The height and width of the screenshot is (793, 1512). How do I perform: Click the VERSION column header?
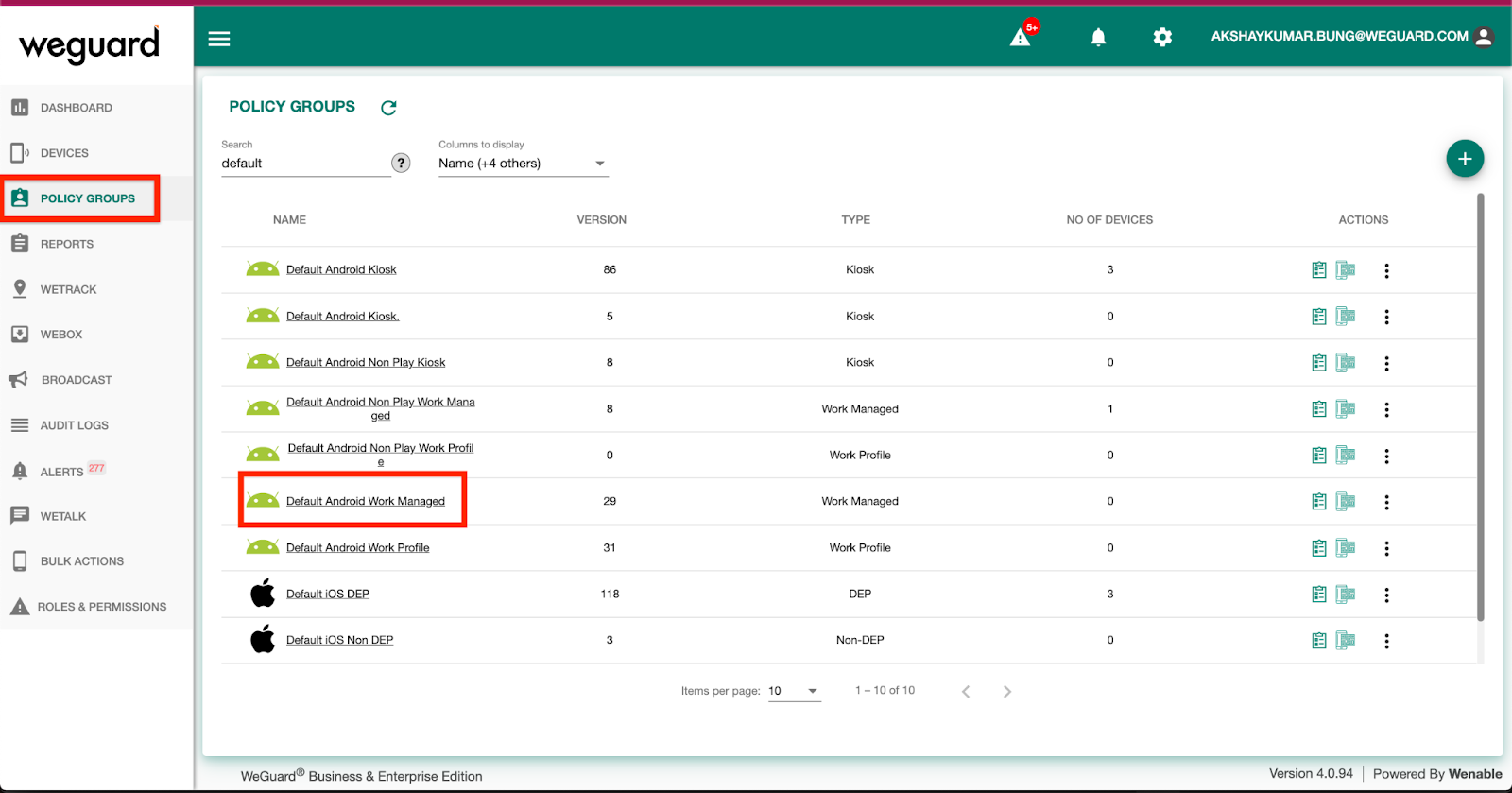(x=602, y=219)
